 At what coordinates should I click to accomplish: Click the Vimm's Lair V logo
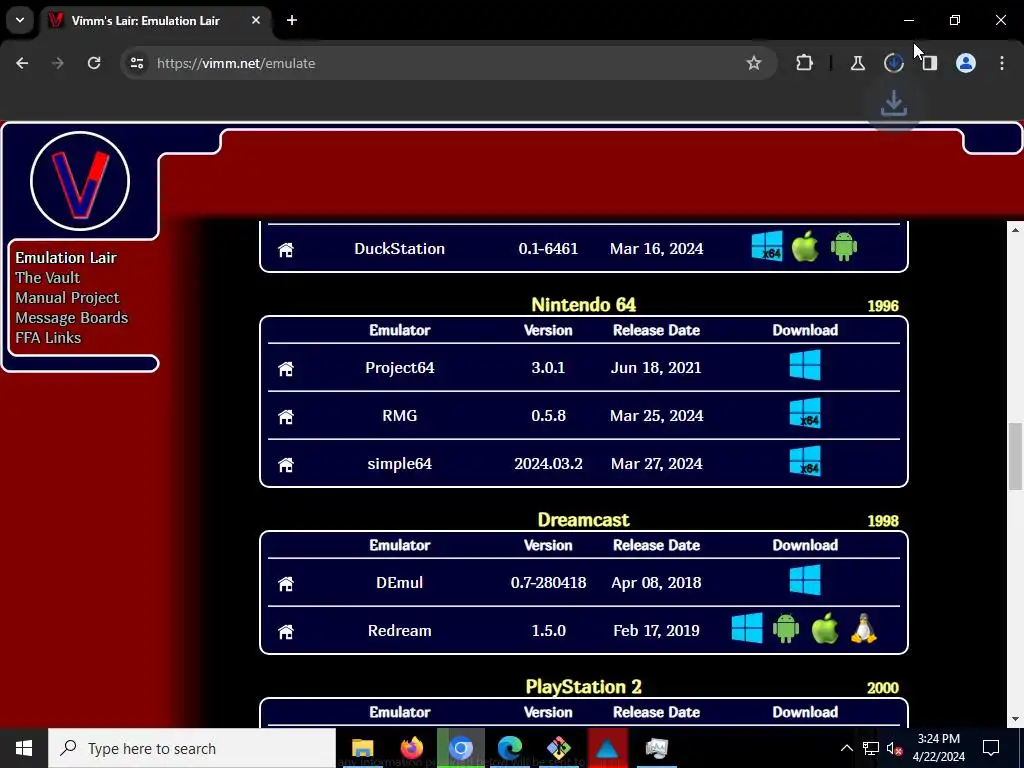80,181
